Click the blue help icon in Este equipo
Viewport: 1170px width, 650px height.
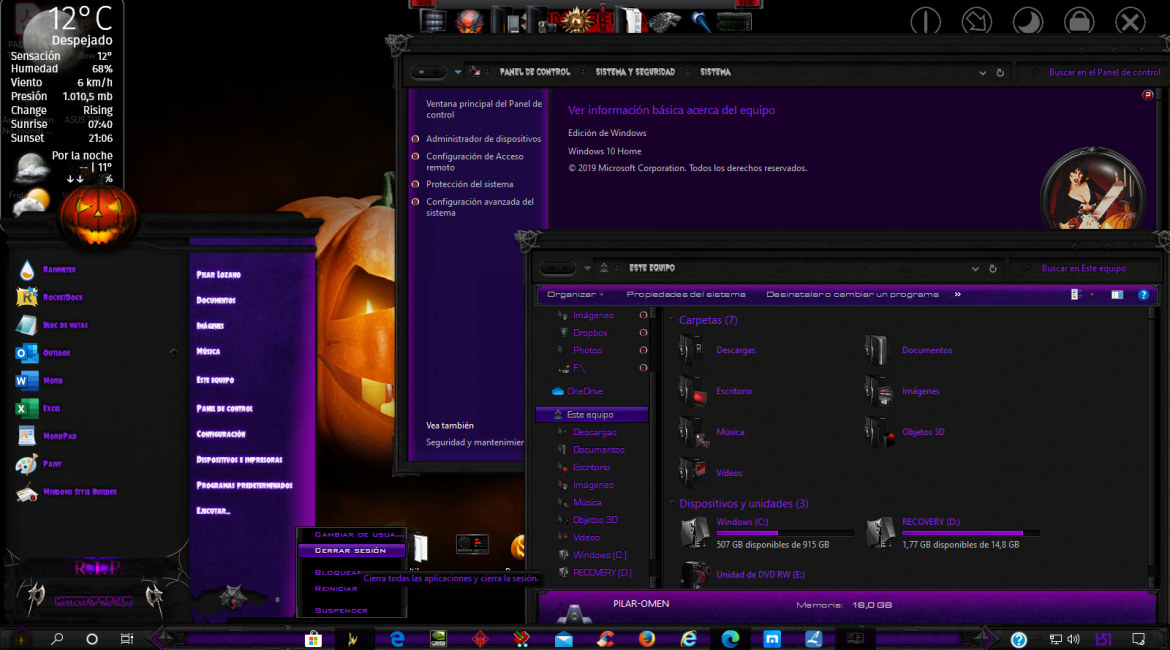(1143, 295)
